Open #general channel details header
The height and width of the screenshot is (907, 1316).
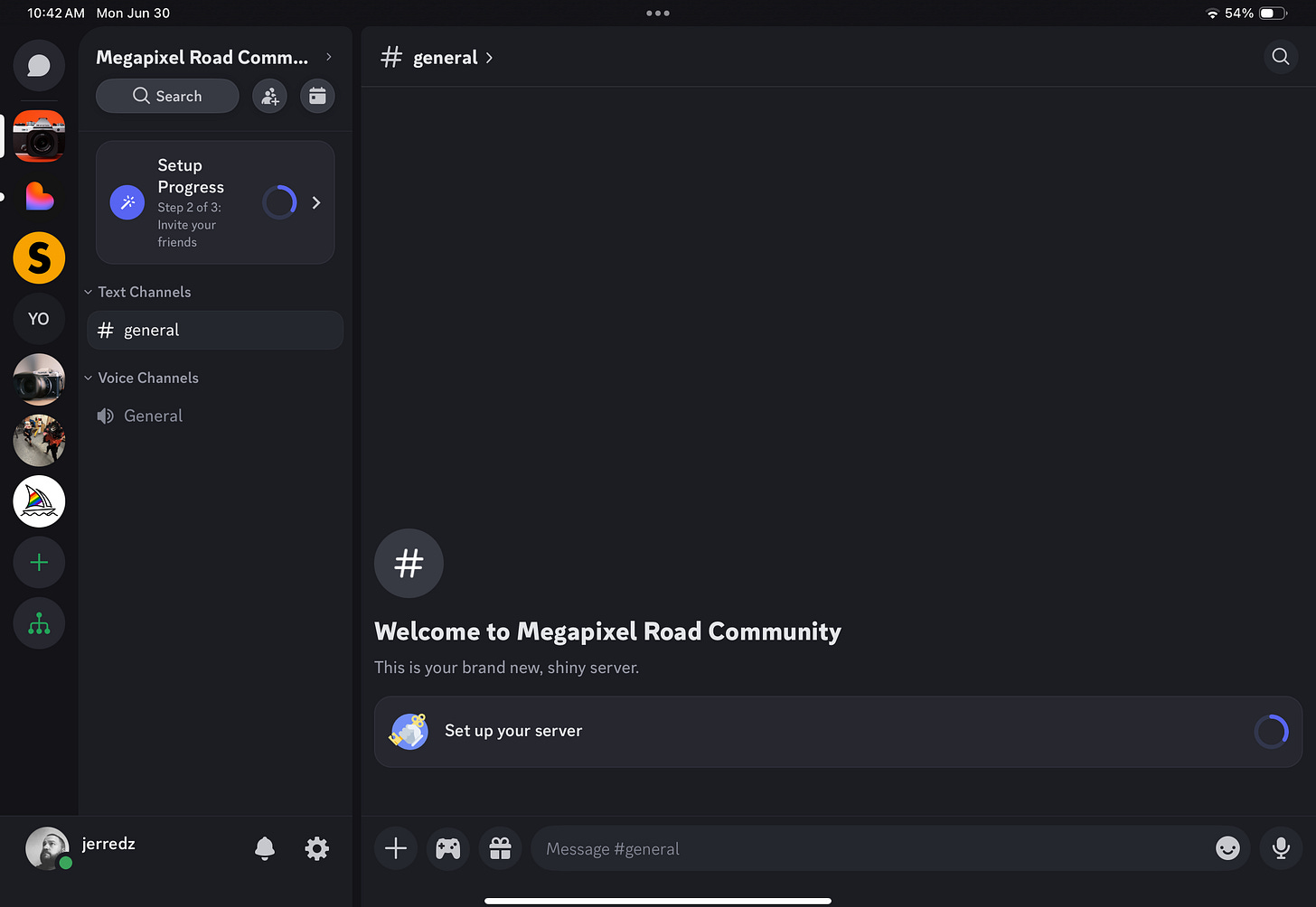[x=437, y=58]
